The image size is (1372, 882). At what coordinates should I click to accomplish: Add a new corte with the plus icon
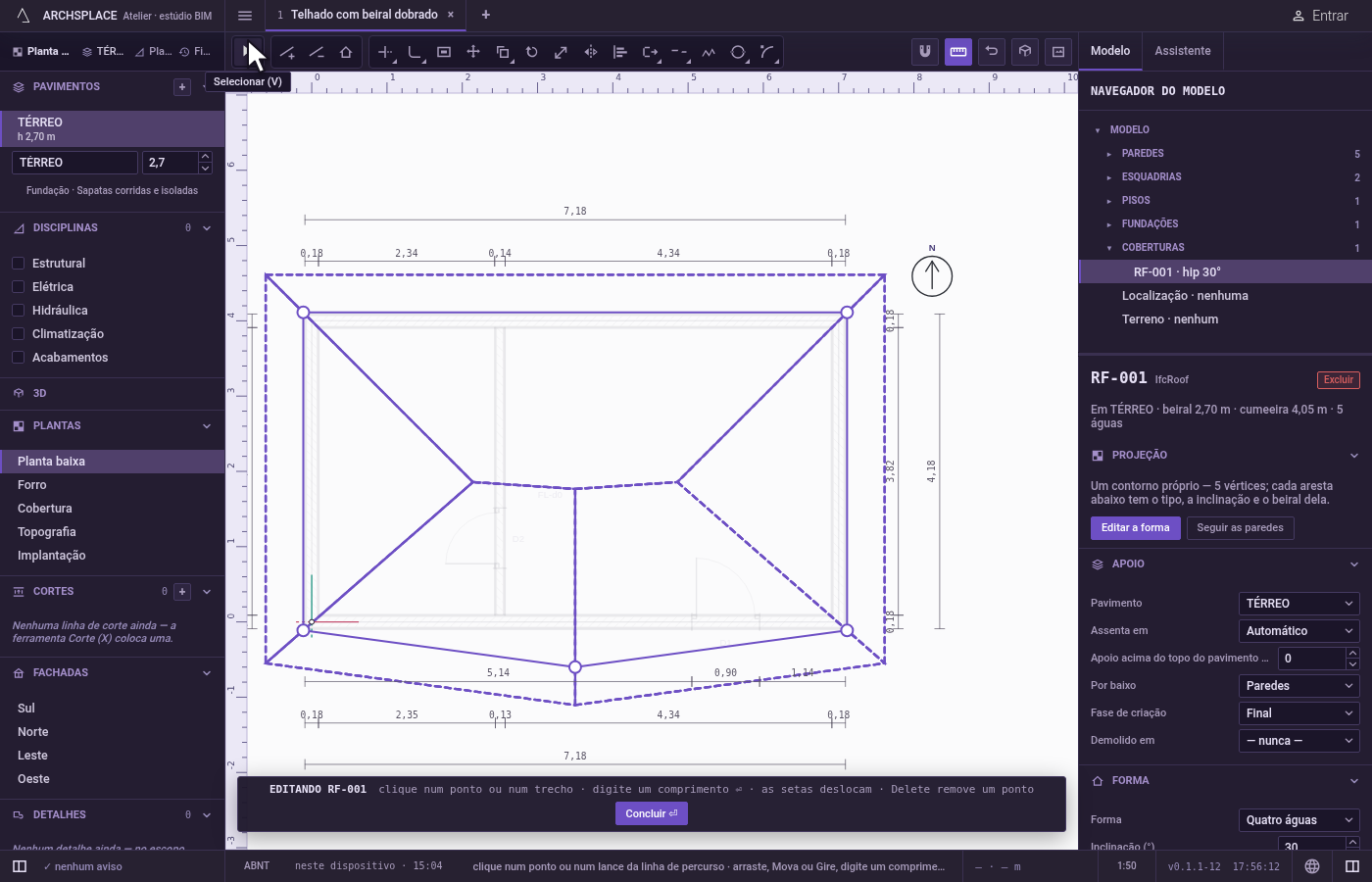tap(182, 592)
